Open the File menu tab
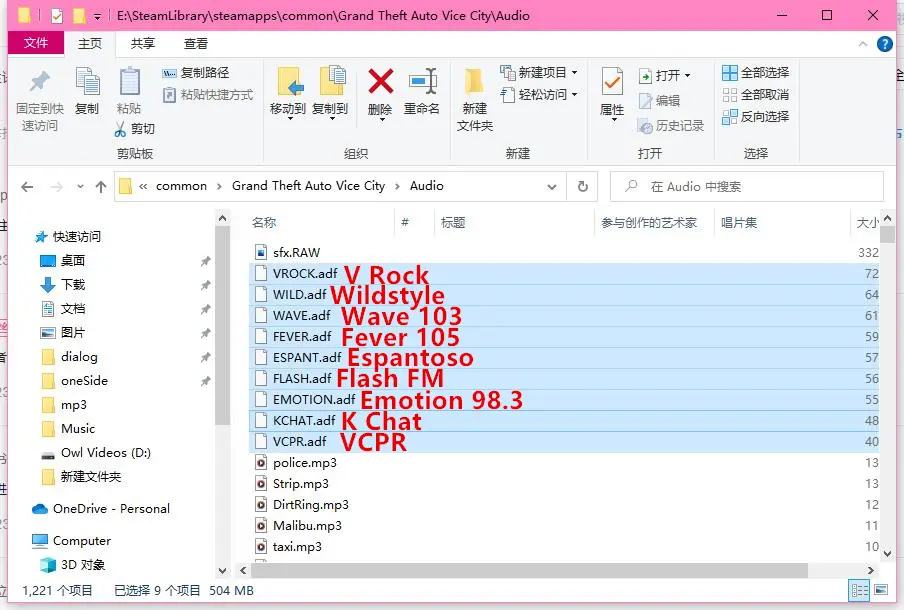 (x=36, y=43)
